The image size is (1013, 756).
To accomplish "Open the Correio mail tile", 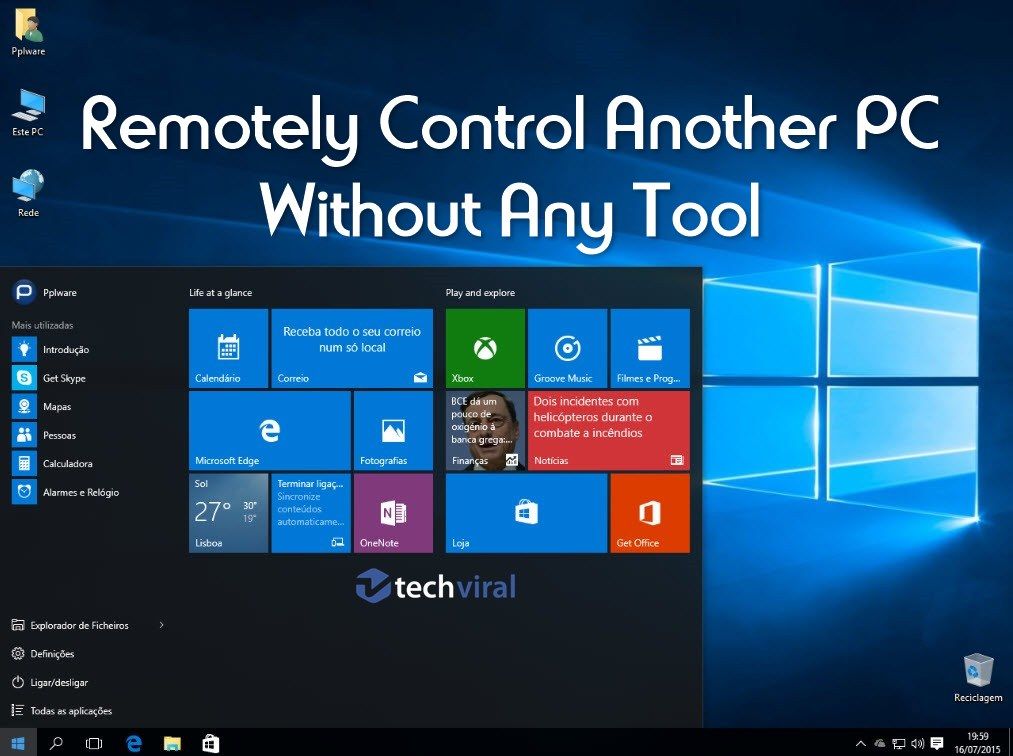I will tap(352, 348).
